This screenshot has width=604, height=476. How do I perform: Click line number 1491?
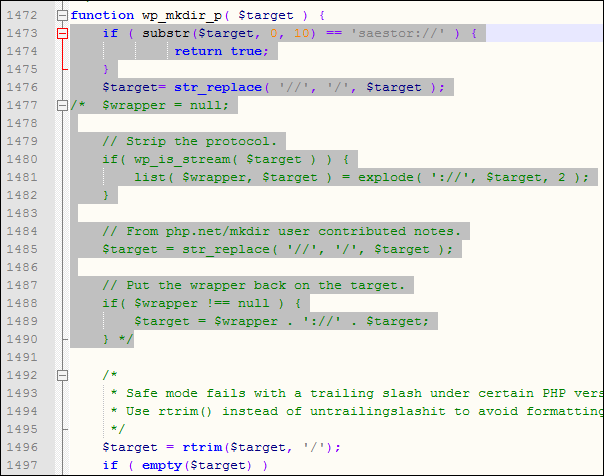22,357
